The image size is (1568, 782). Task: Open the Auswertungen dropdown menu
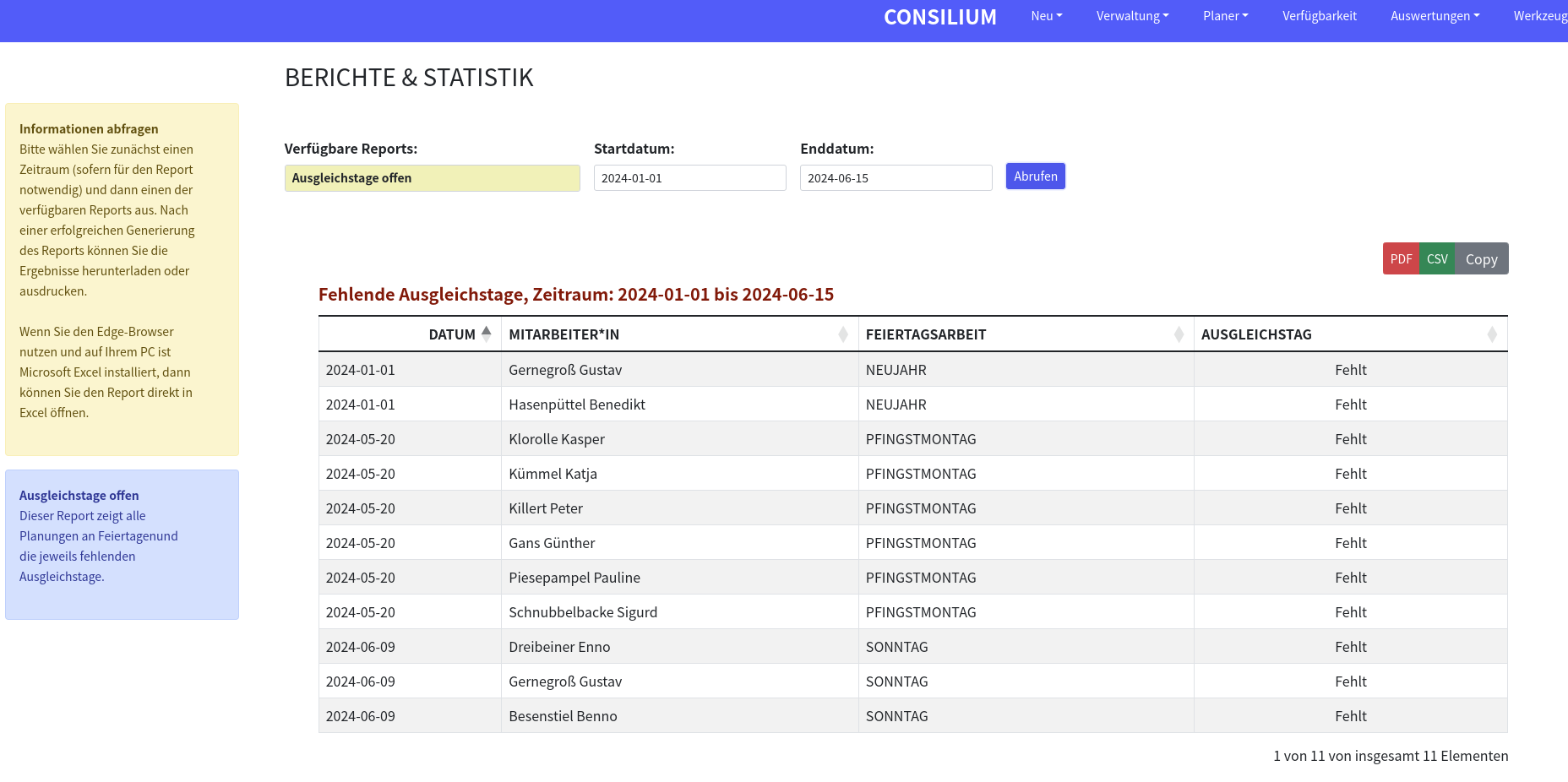(x=1435, y=16)
